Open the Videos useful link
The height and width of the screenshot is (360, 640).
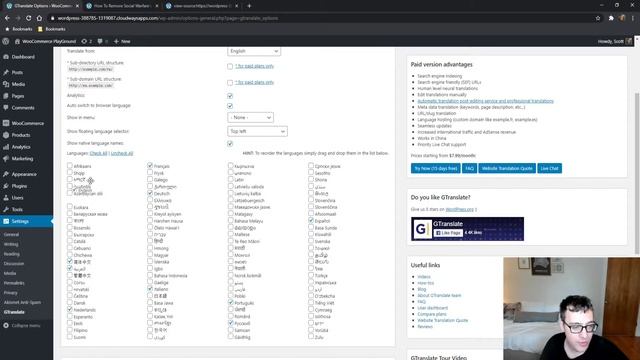tap(424, 277)
